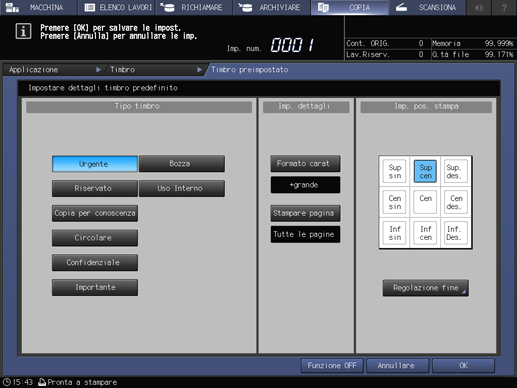Set position to Cen des.
This screenshot has width=517, height=388.
click(x=456, y=202)
